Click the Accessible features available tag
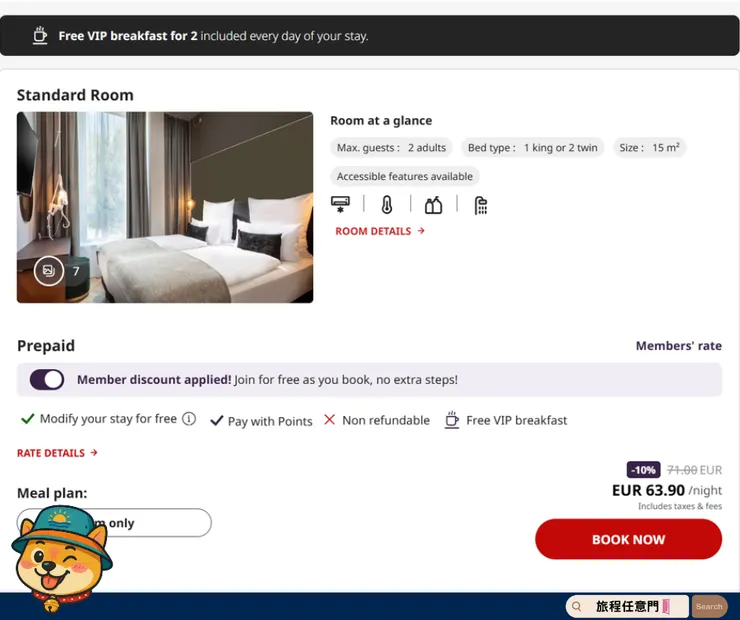This screenshot has height=620, width=740. (404, 176)
